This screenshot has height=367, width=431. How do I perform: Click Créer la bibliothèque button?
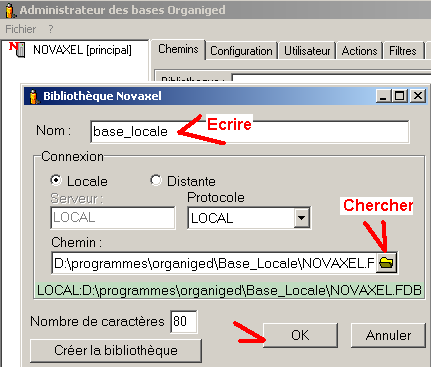coord(116,350)
